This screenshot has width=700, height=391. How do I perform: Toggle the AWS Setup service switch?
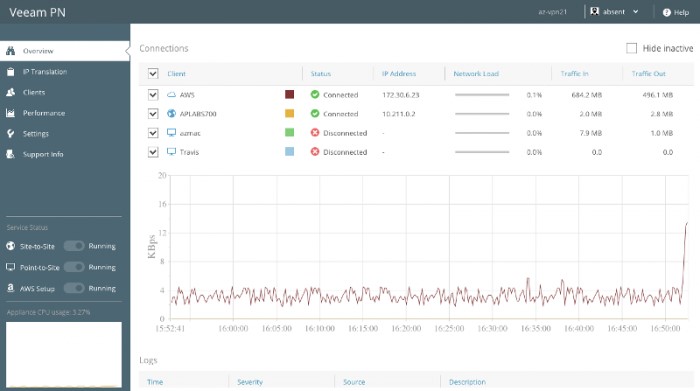coord(74,288)
